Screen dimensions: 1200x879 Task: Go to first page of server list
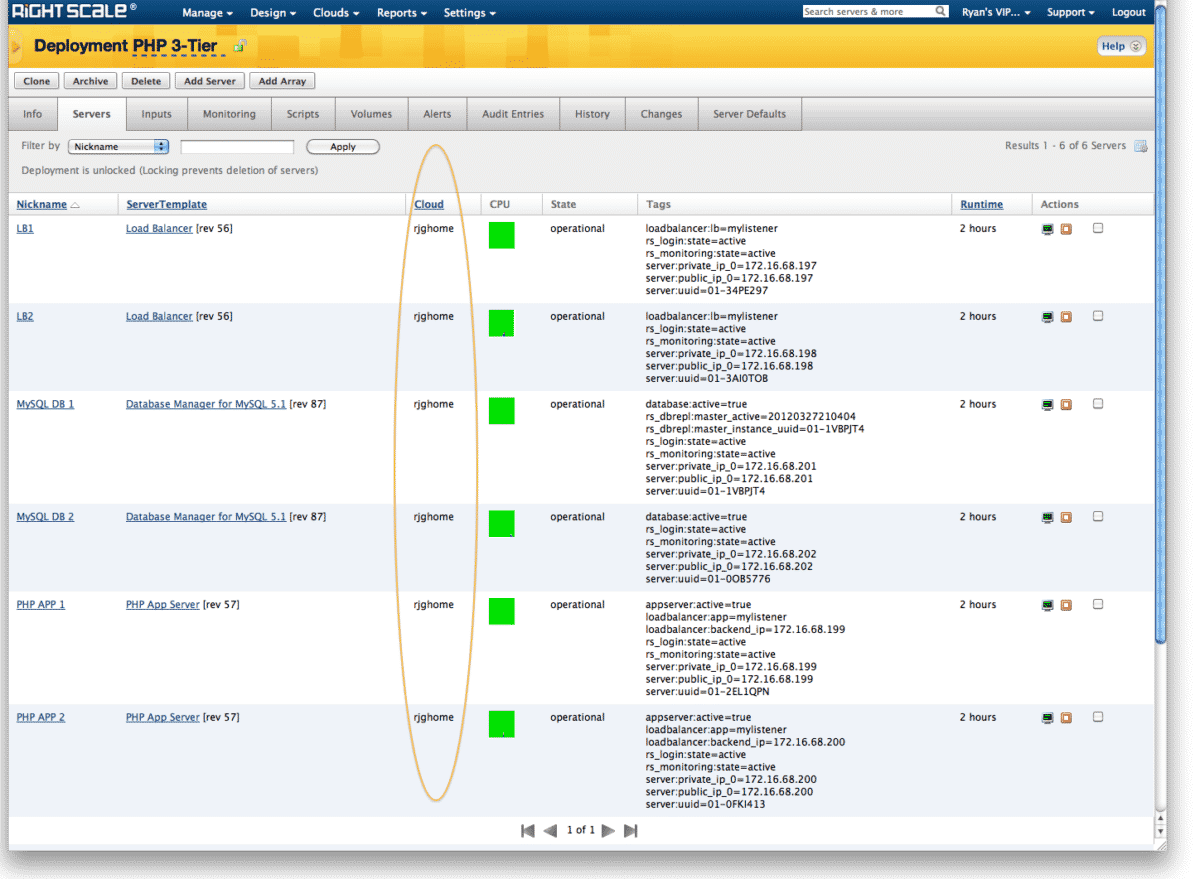point(528,830)
